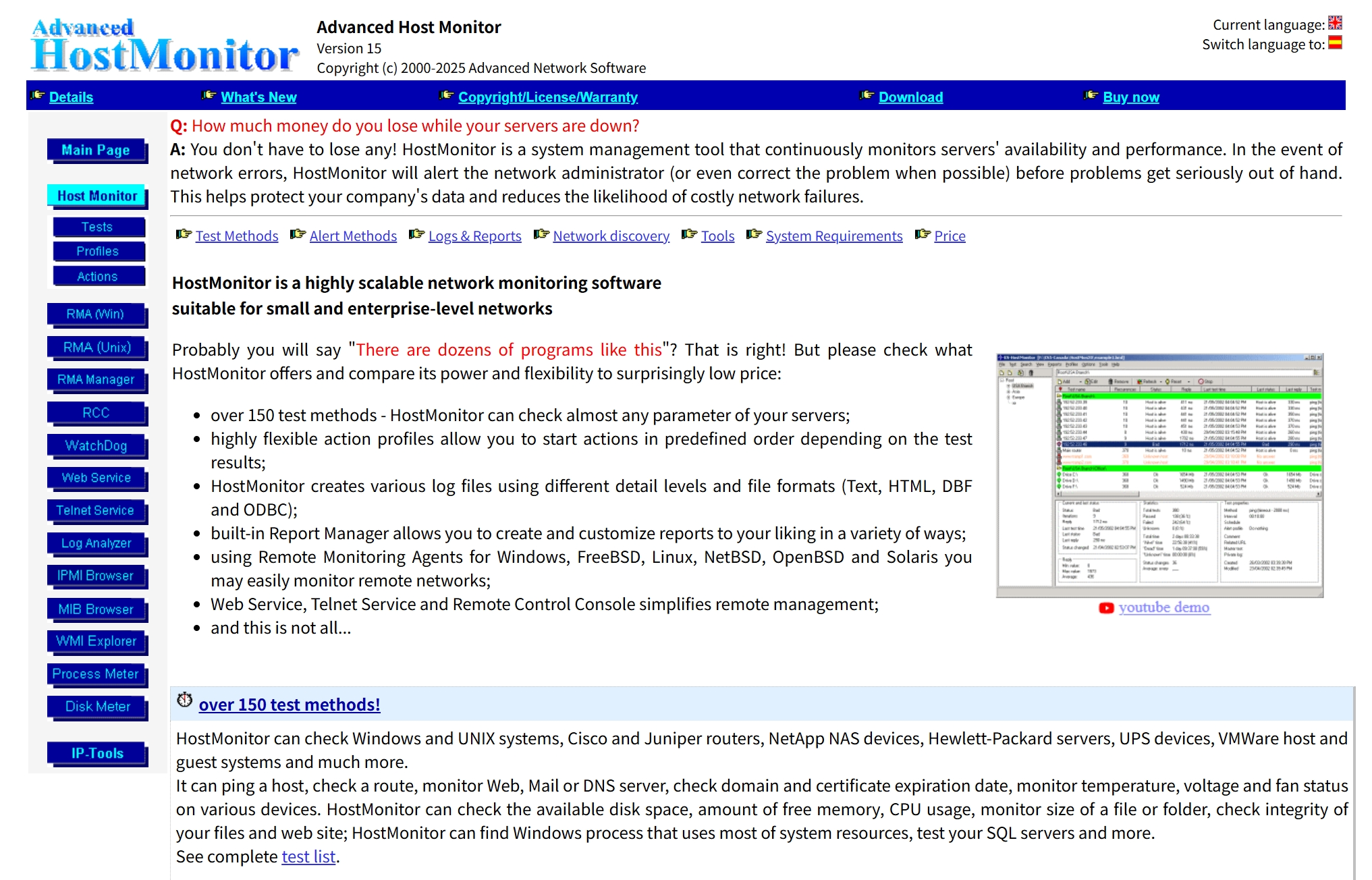Click the hand pointer icon beside Details
Image resolution: width=1372 pixels, height=880 pixels.
[x=38, y=96]
